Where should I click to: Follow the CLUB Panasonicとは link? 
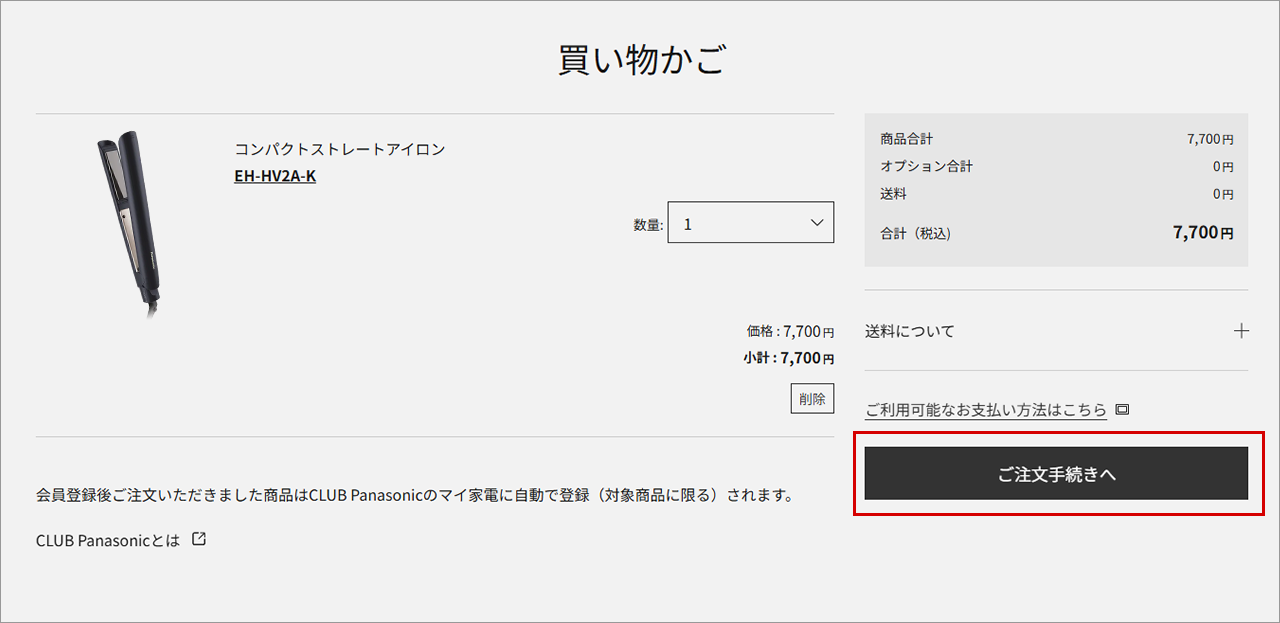coord(108,540)
